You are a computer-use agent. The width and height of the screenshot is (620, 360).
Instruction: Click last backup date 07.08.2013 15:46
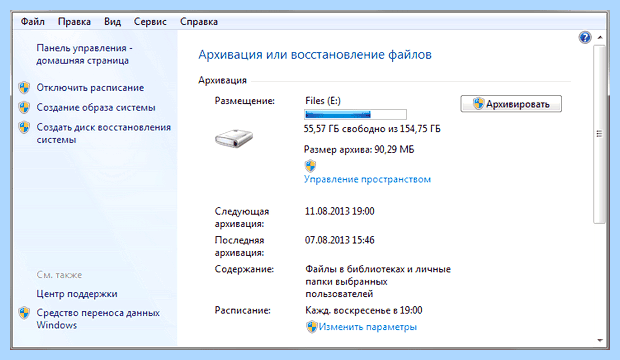click(x=339, y=240)
